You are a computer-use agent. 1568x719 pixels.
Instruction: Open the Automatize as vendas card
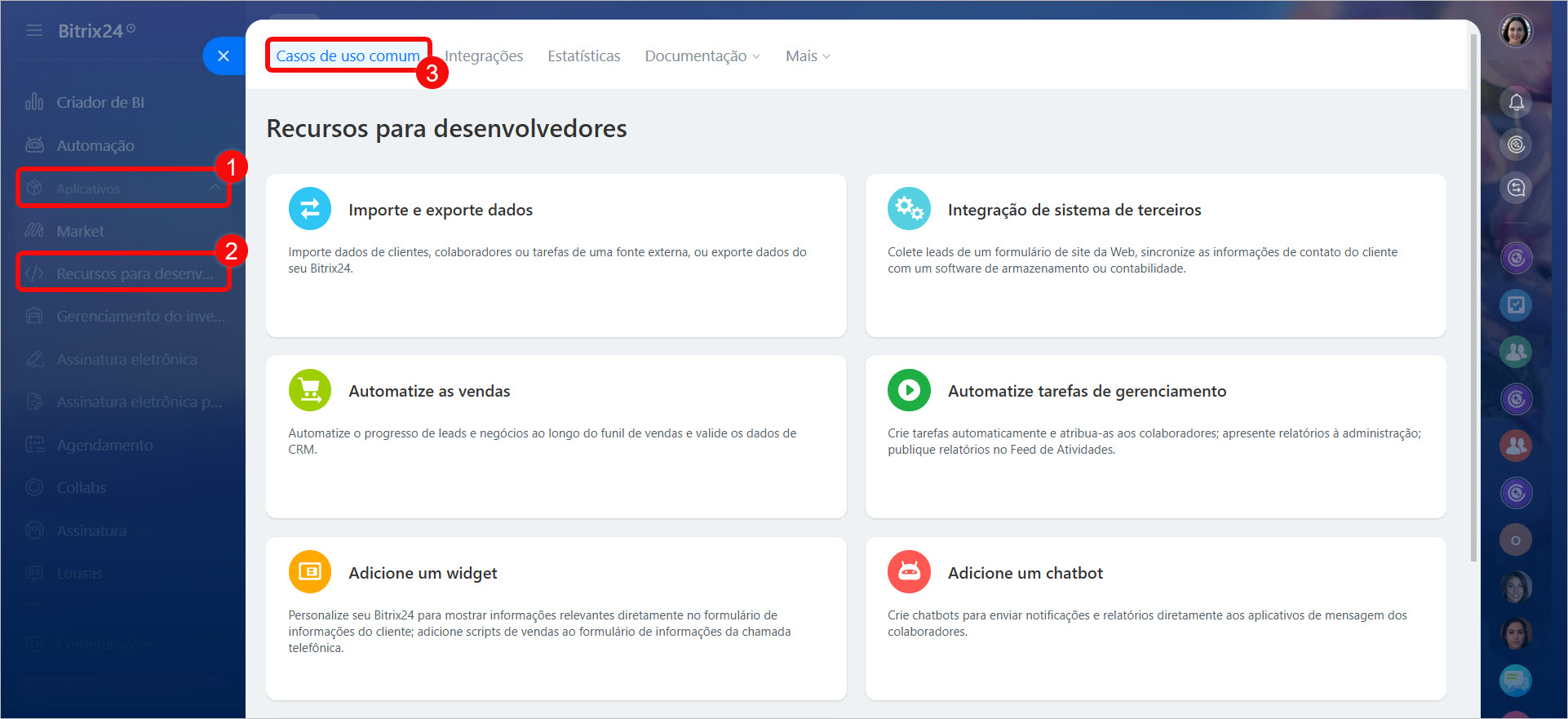click(556, 436)
